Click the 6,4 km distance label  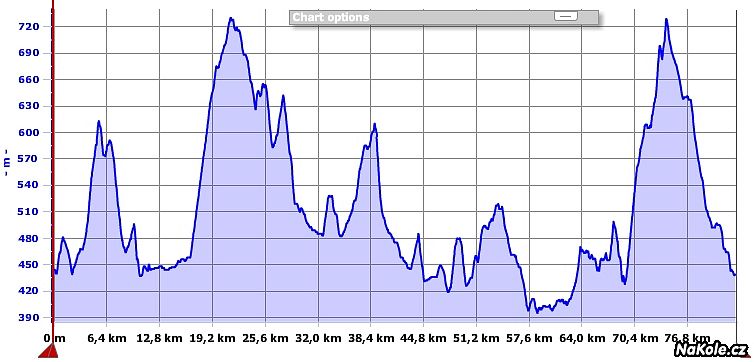[107, 338]
